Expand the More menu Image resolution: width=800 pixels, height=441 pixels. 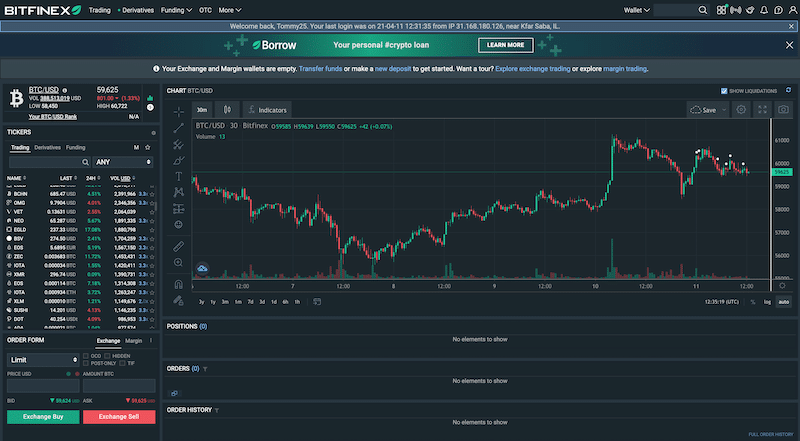(x=230, y=10)
